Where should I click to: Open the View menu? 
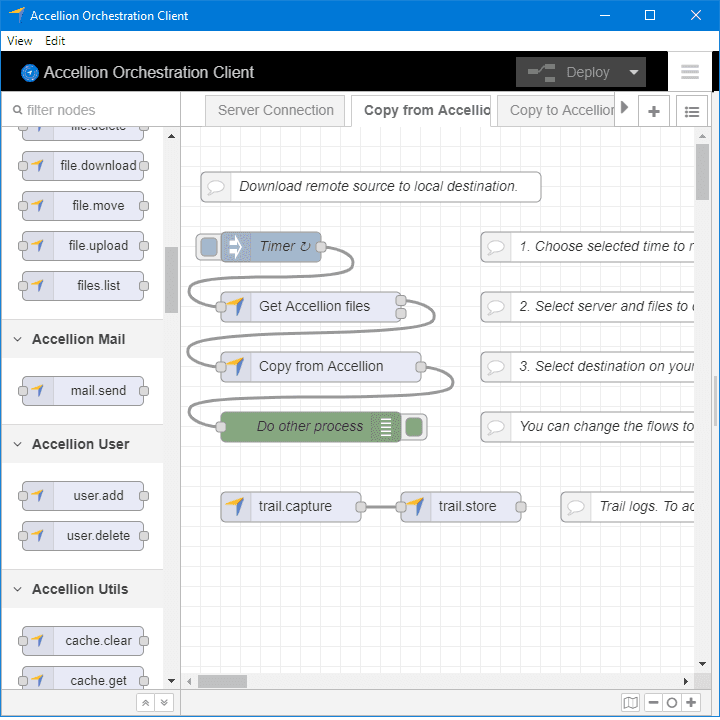[20, 41]
